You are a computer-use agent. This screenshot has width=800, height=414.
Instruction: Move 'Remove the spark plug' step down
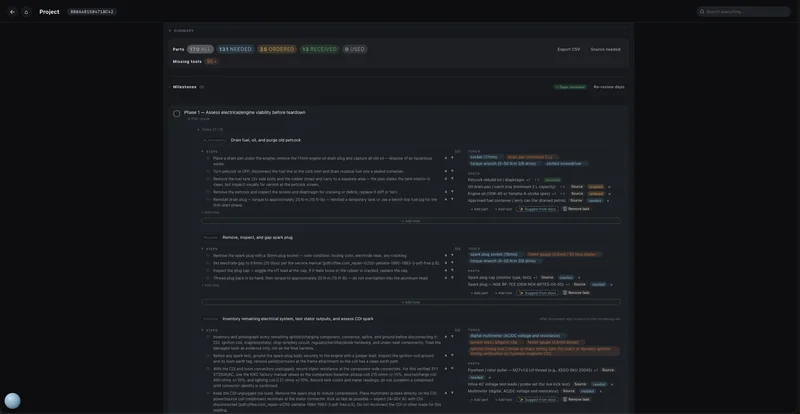[452, 255]
